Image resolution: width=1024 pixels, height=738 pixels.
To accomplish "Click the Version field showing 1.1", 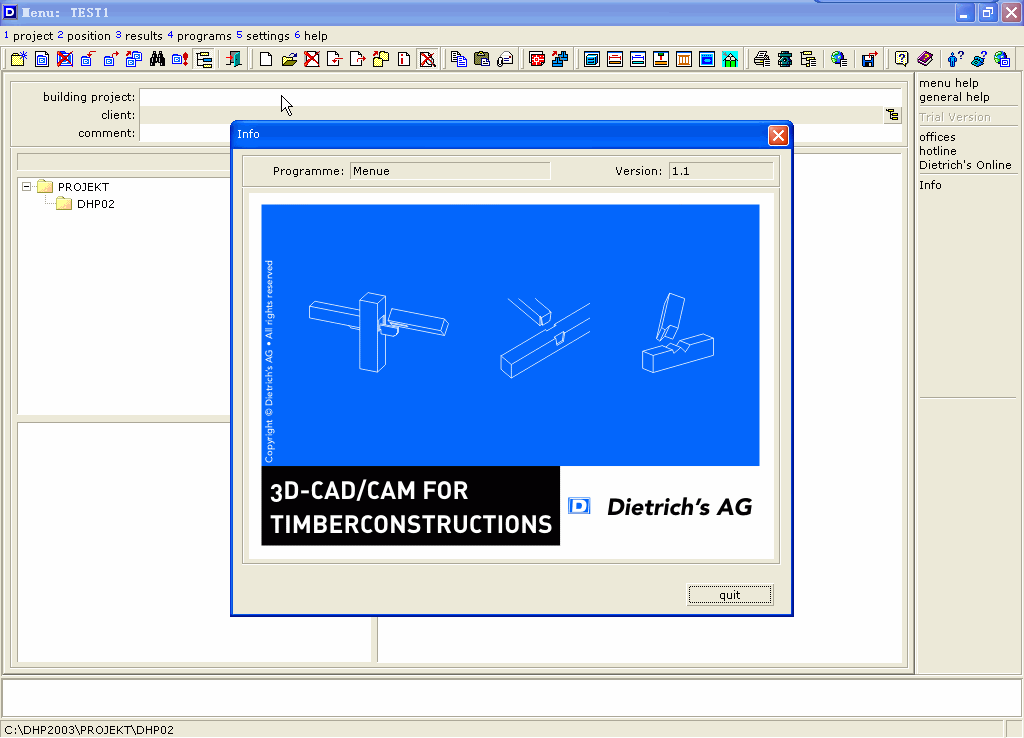I will pos(721,171).
